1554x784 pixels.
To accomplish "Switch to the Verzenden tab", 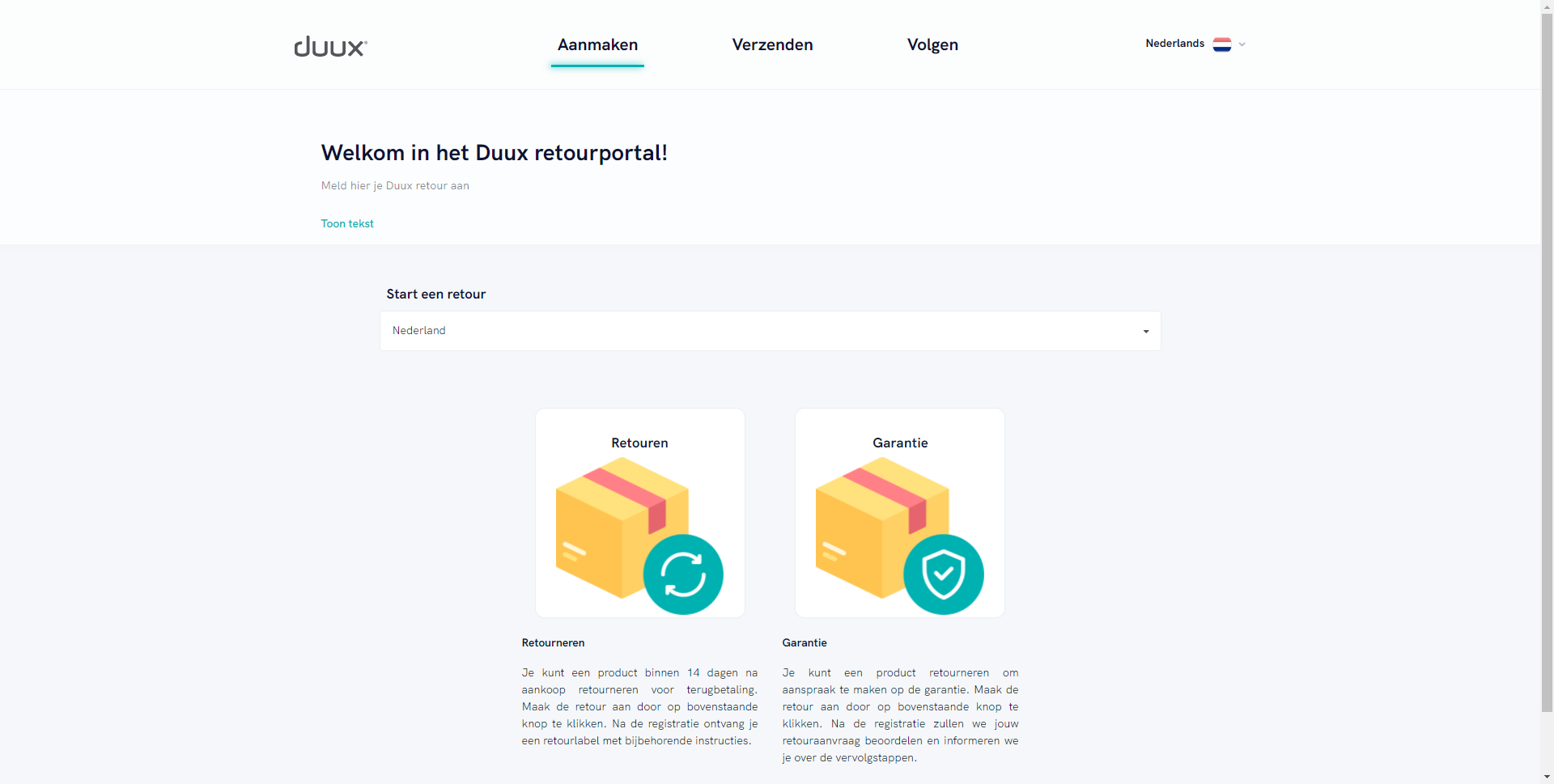I will coord(772,44).
